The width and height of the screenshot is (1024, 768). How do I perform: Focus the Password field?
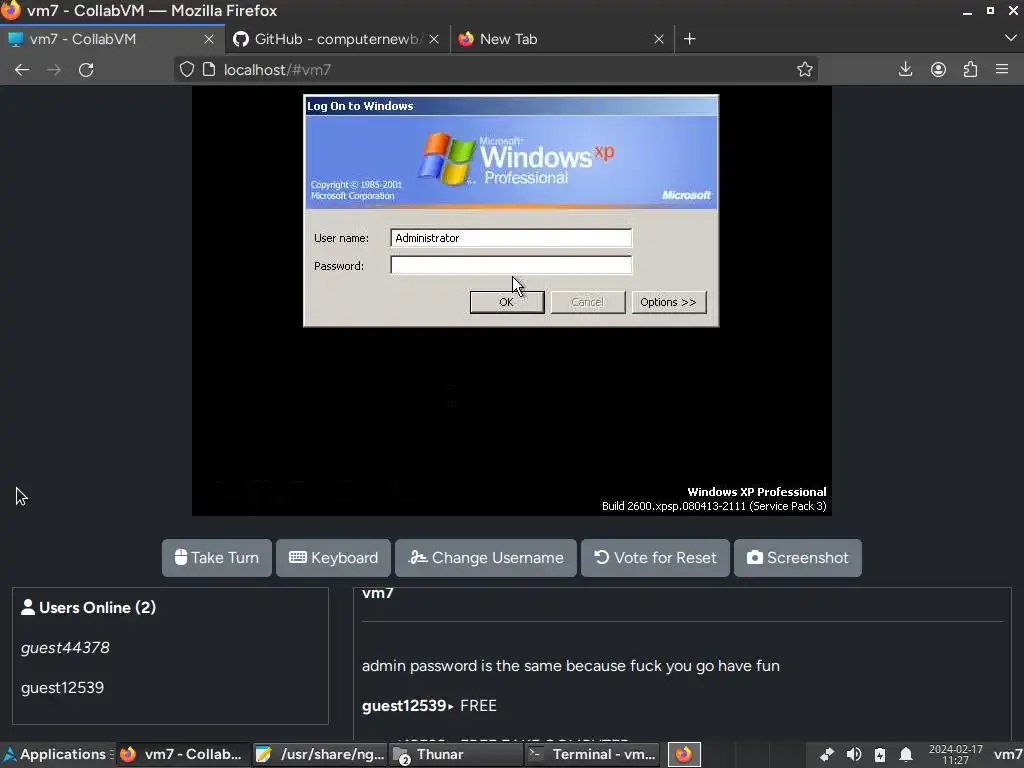(511, 265)
